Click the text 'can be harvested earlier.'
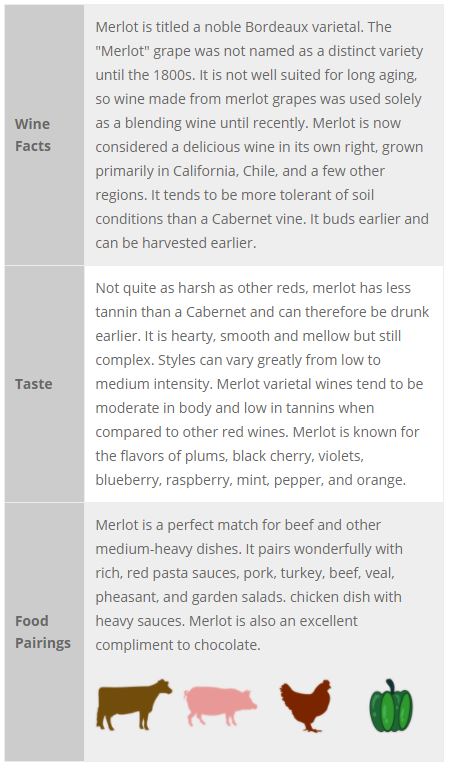The width and height of the screenshot is (450, 769). click(x=175, y=243)
